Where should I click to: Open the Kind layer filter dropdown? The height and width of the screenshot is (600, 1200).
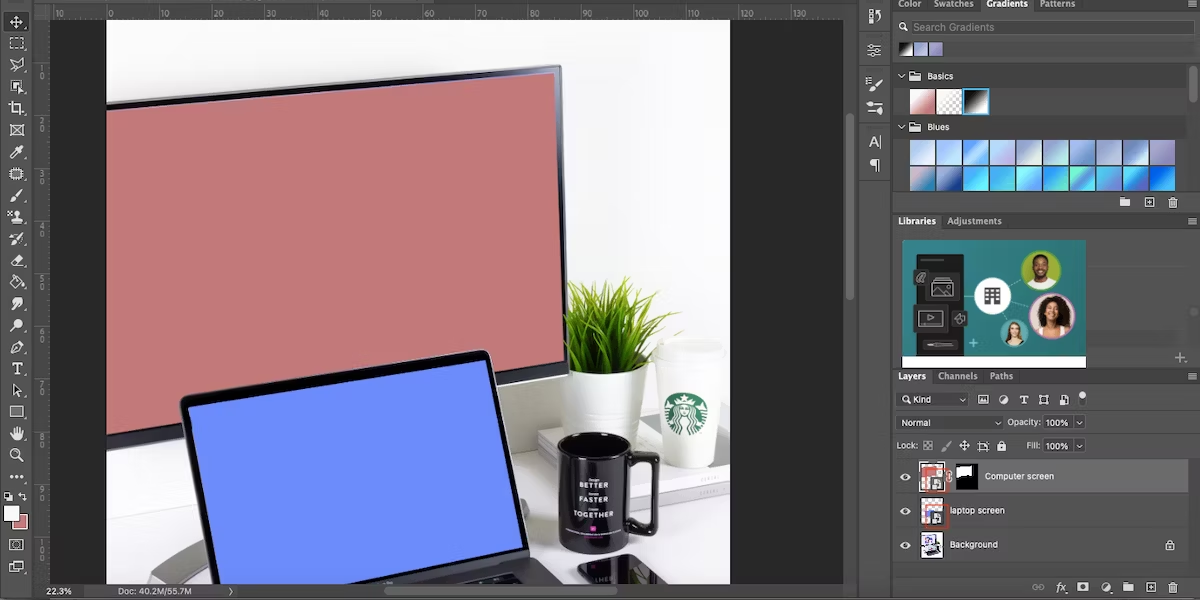coord(934,400)
